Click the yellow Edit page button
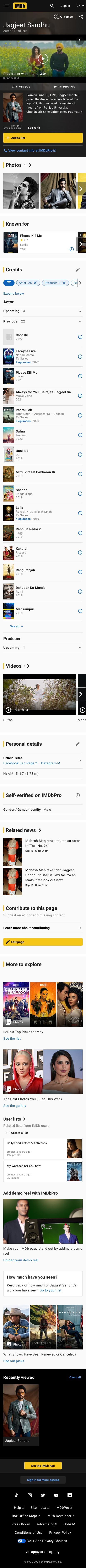The height and width of the screenshot is (1568, 86). [43, 942]
